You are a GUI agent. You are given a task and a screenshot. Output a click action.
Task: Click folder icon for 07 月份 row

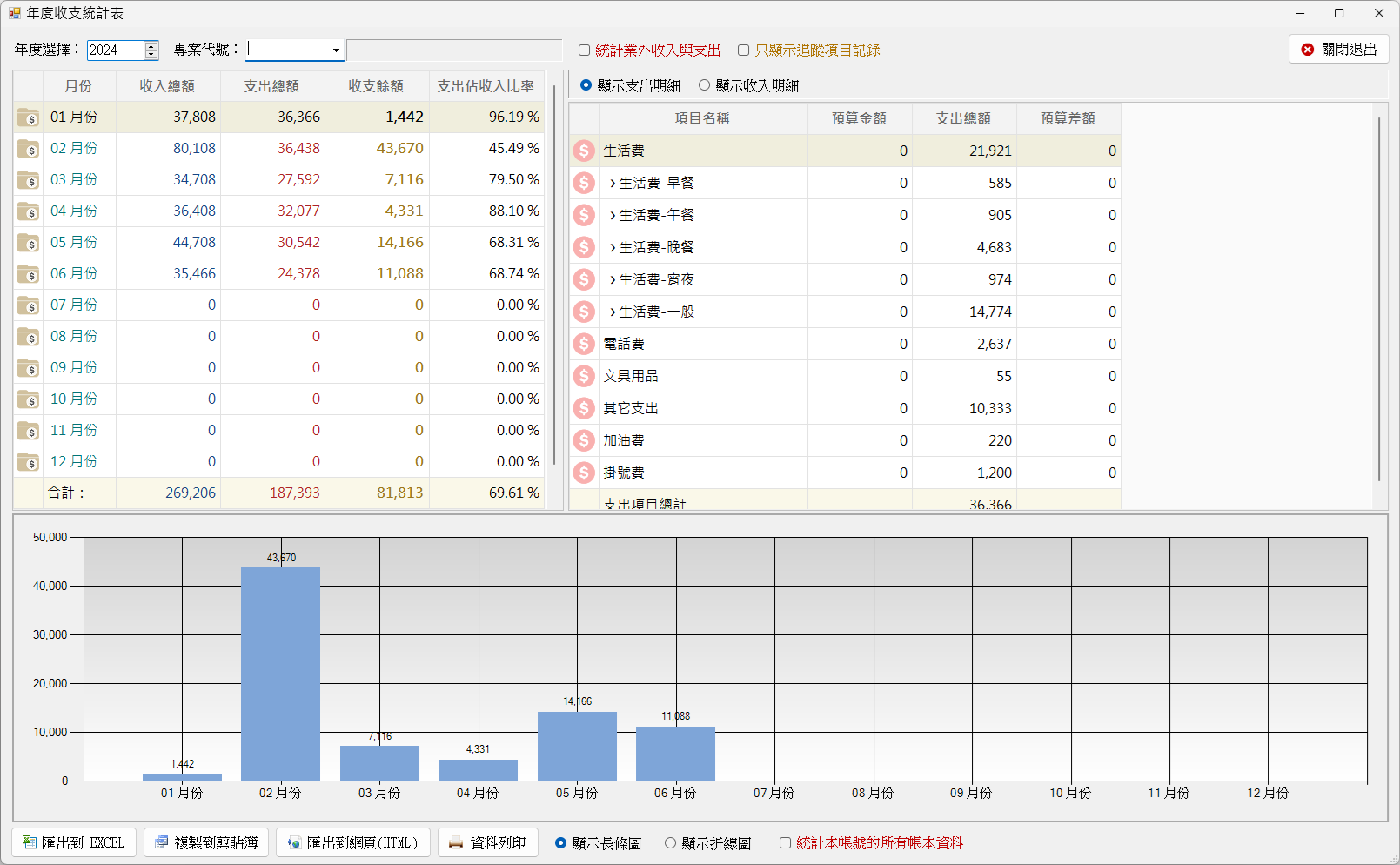point(28,305)
